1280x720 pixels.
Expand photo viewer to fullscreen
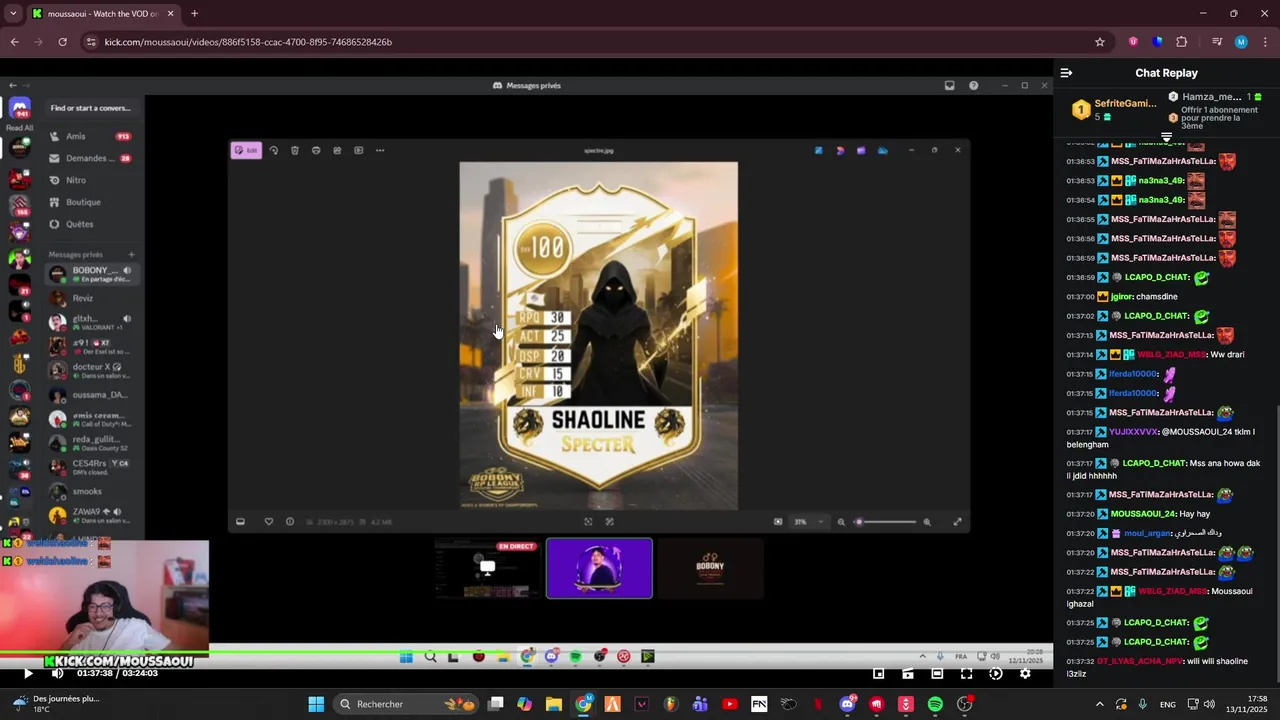957,522
